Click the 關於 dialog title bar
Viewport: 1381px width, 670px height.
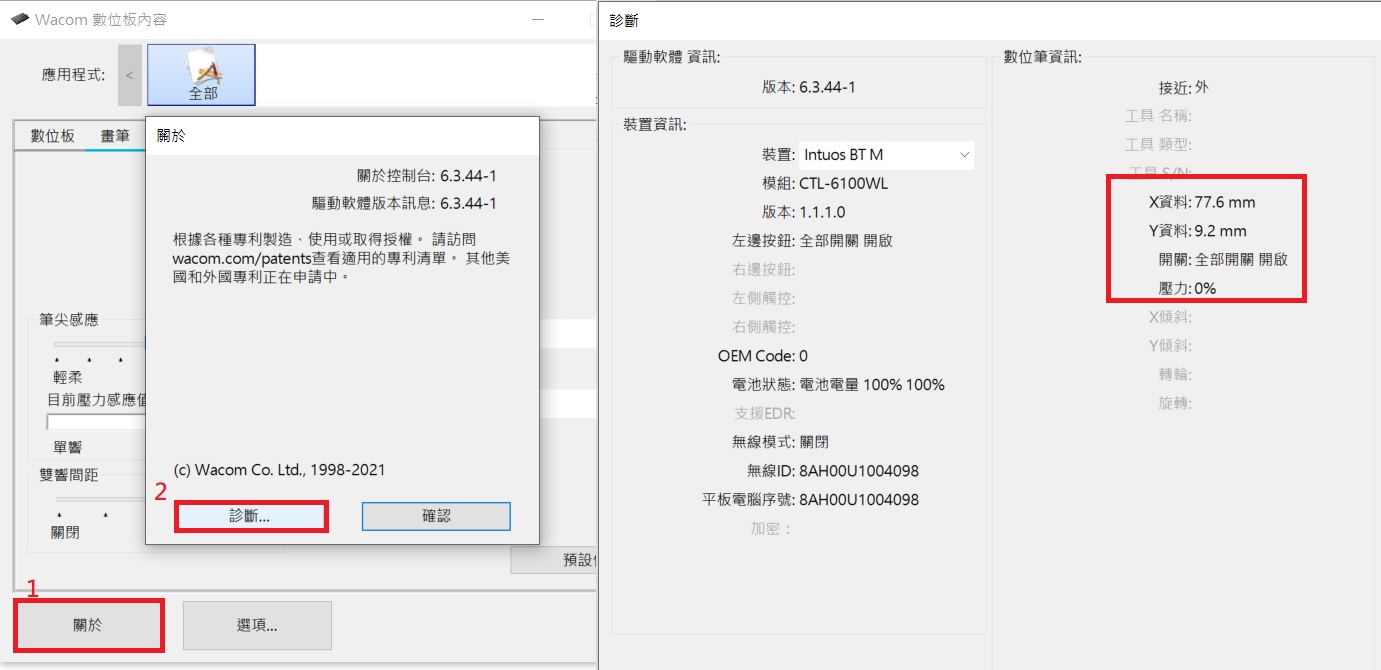pos(342,136)
